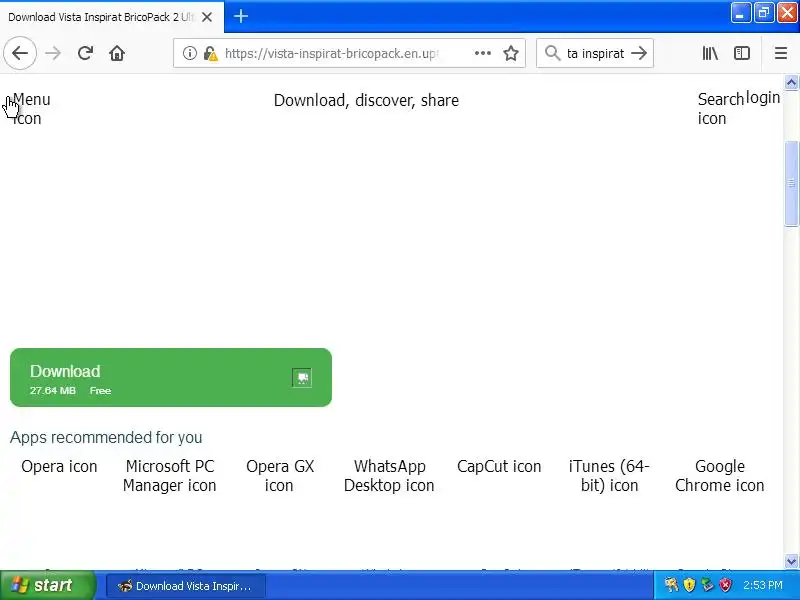Open the Firefox hamburger menu
The height and width of the screenshot is (600, 800).
click(x=781, y=53)
